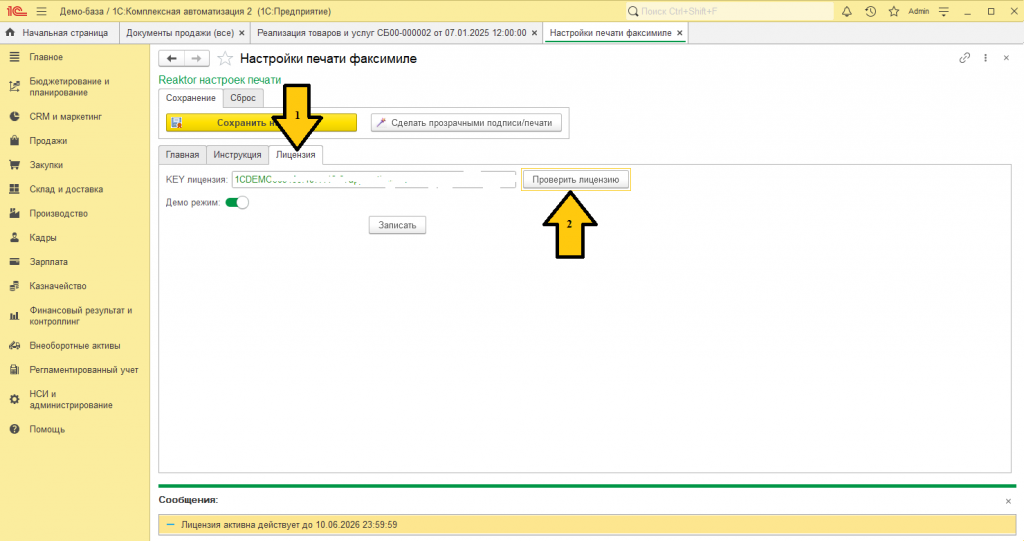Open the history clock icon

click(x=871, y=11)
